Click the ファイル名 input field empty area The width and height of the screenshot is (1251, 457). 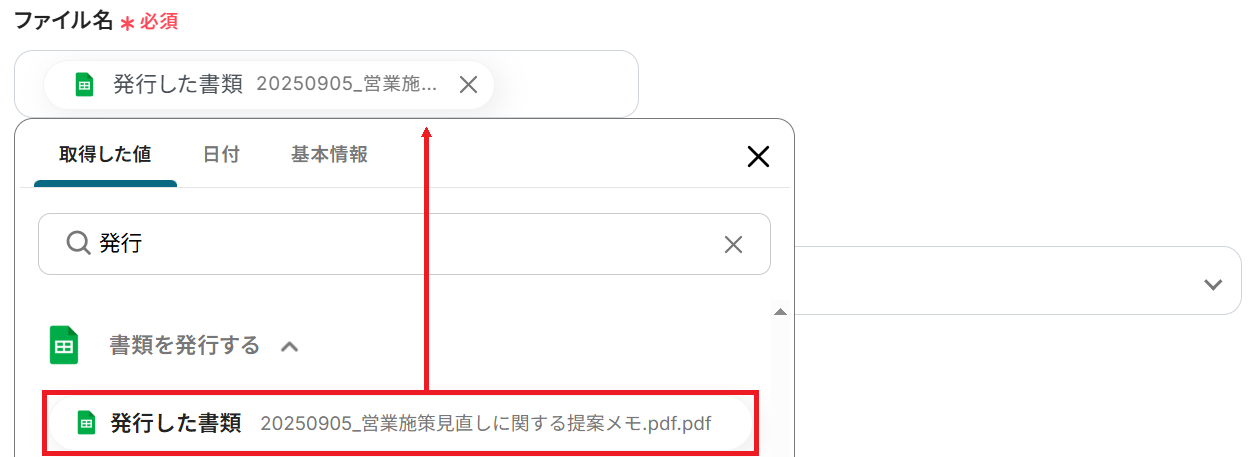coord(565,84)
